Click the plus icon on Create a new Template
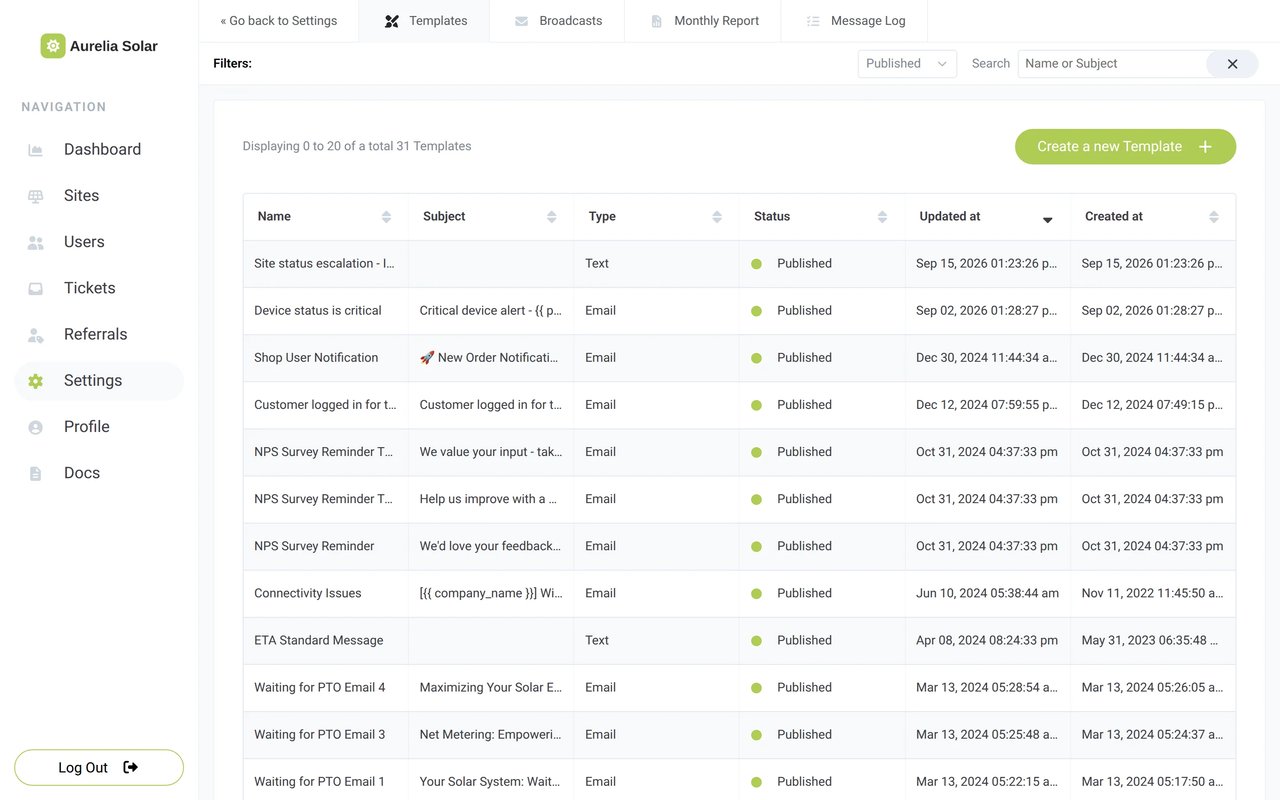 pyautogui.click(x=1205, y=147)
